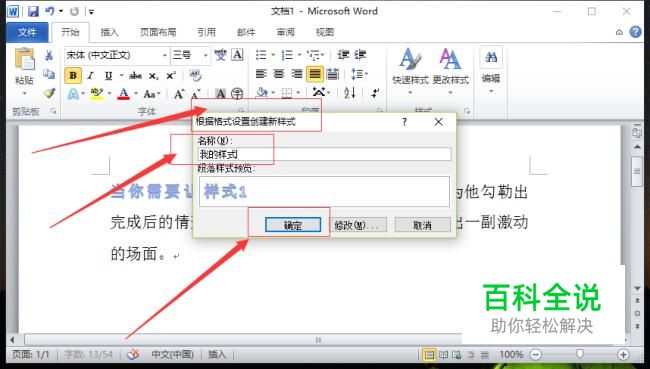This screenshot has height=369, width=650.
Task: Open the File tab
Action: (x=27, y=32)
